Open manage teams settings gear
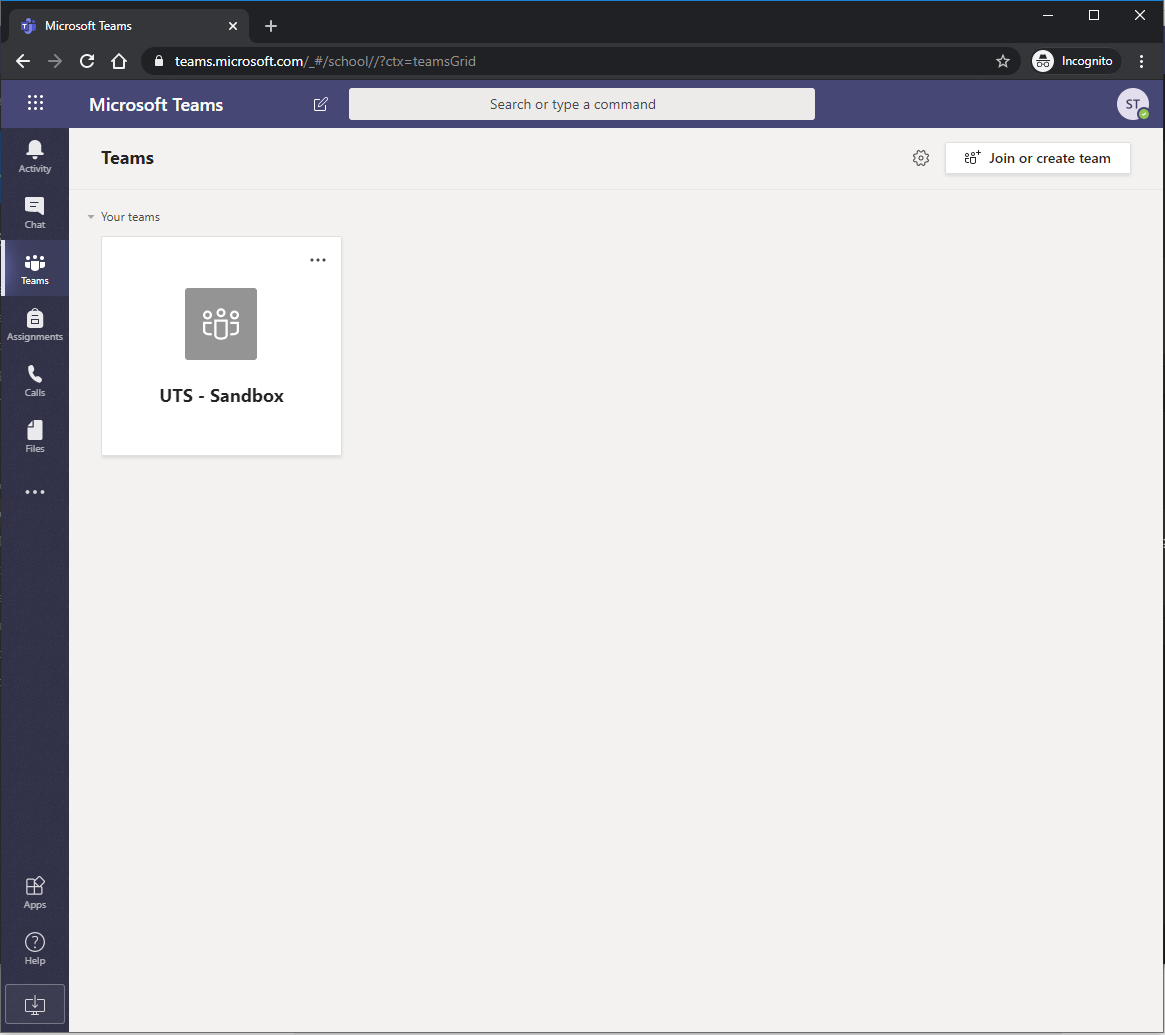1165x1035 pixels. click(x=921, y=158)
